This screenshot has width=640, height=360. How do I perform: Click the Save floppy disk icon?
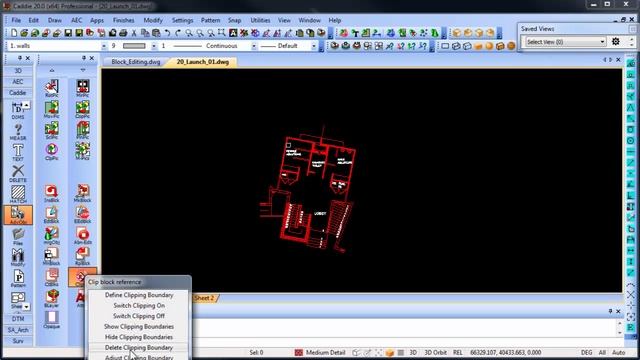point(68,33)
